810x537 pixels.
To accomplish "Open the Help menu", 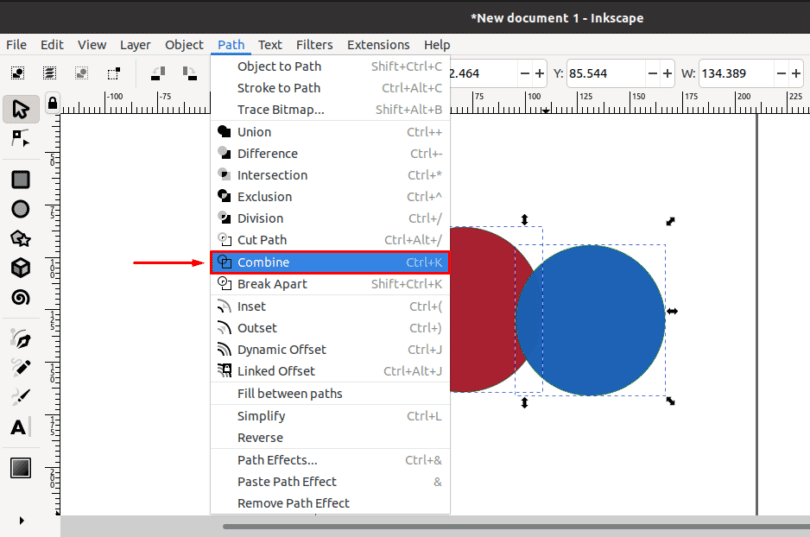I will [437, 45].
